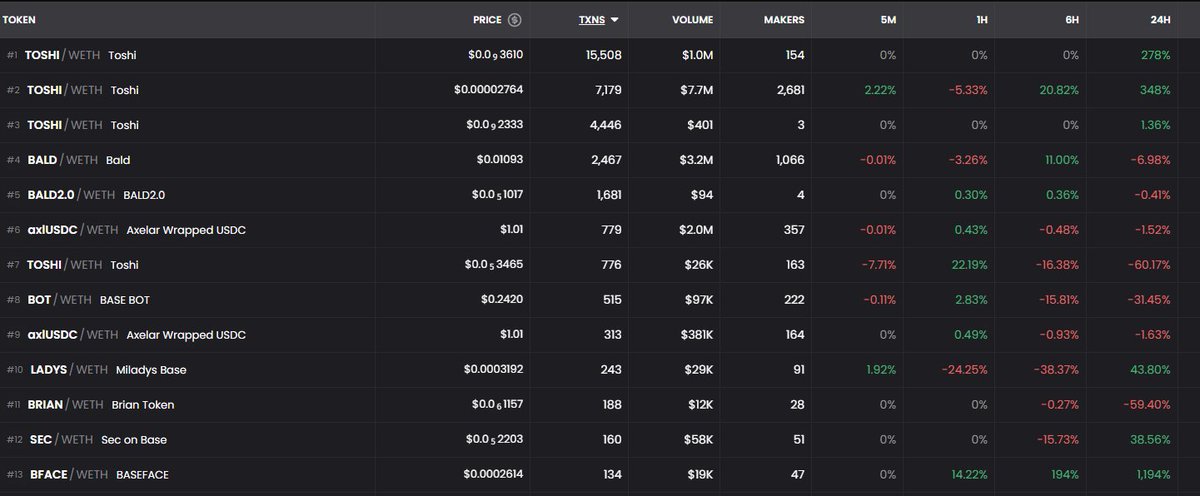The width and height of the screenshot is (1200, 496).
Task: Click the volume value $7.7M
Action: click(696, 90)
